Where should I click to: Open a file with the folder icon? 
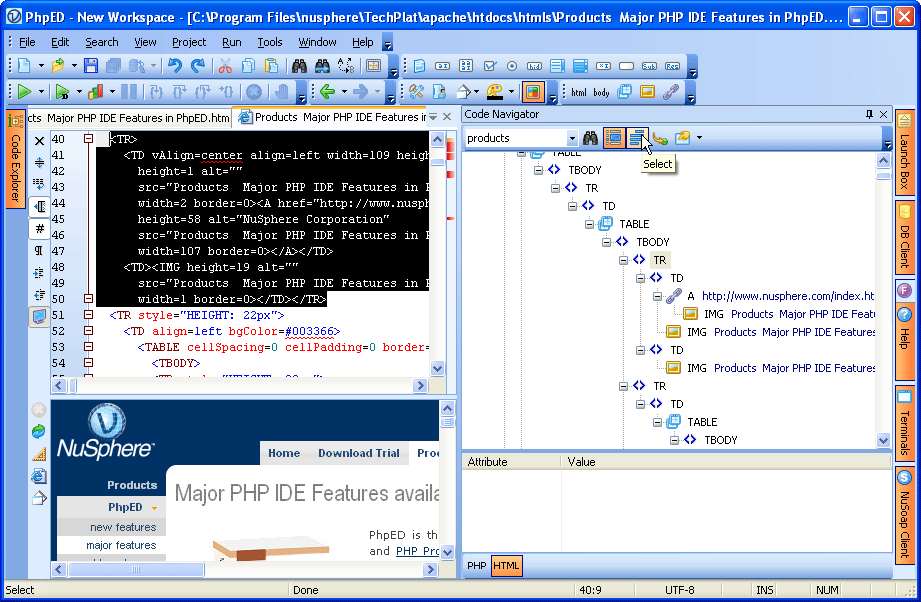point(58,66)
